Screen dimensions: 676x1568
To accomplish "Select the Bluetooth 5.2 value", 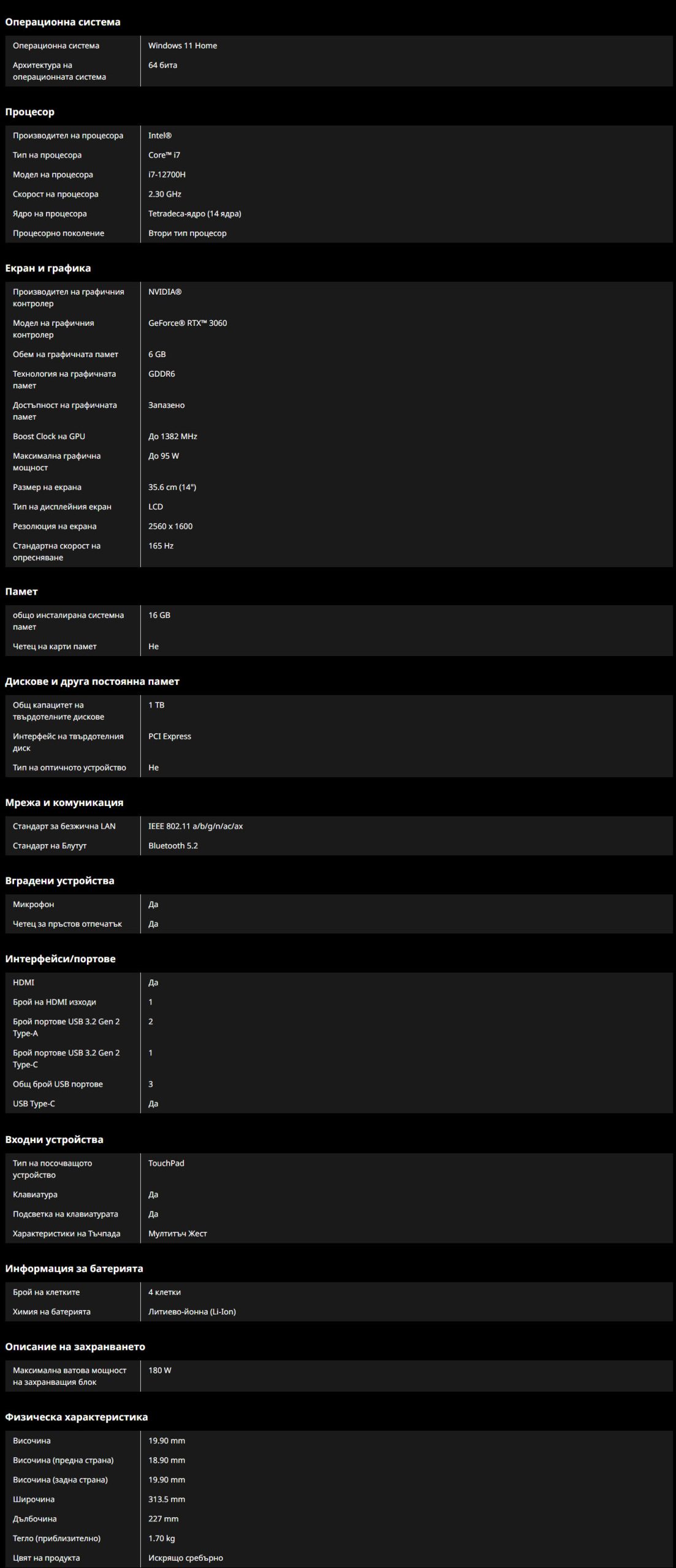I will point(173,845).
